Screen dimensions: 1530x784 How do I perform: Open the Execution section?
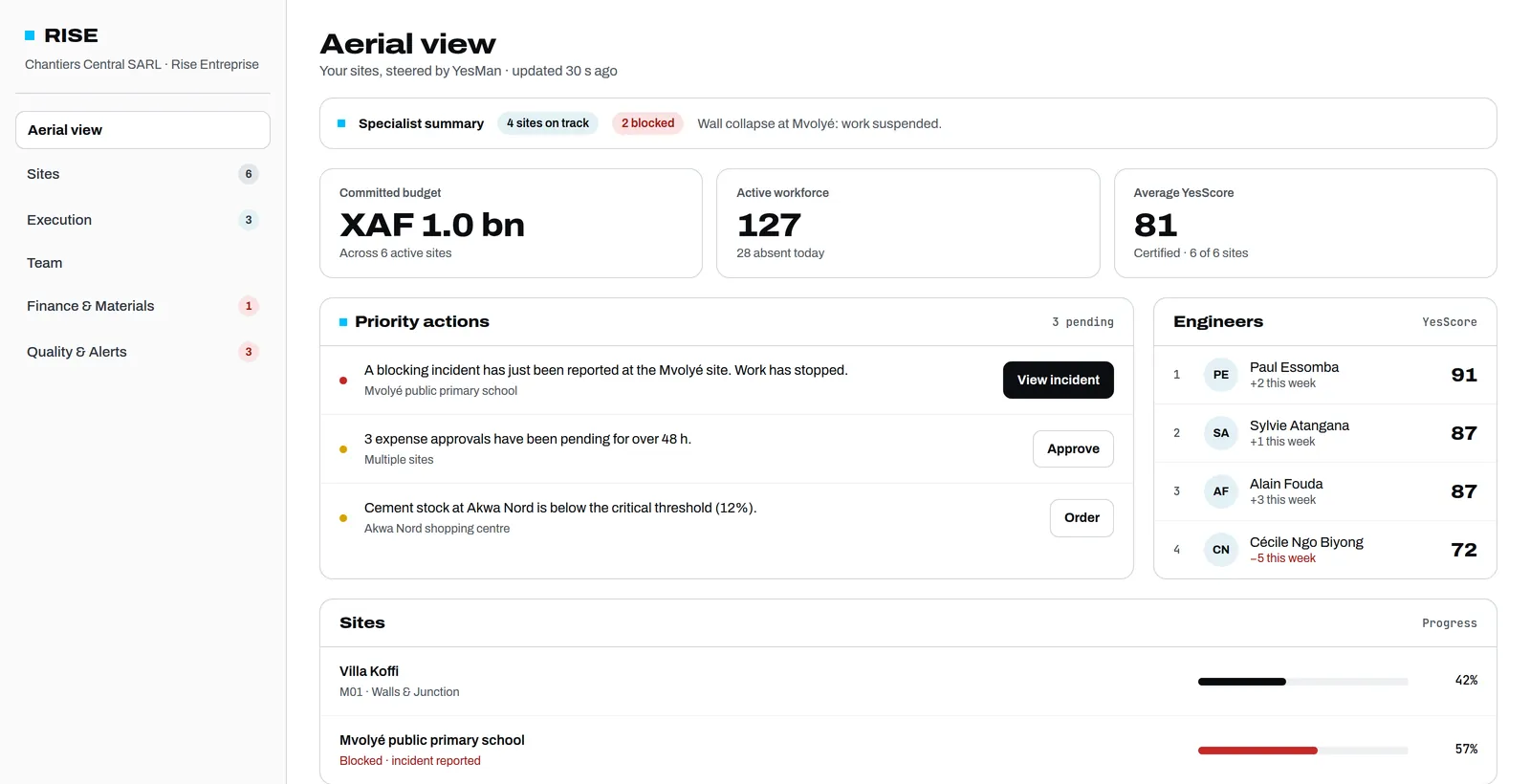[x=142, y=220]
